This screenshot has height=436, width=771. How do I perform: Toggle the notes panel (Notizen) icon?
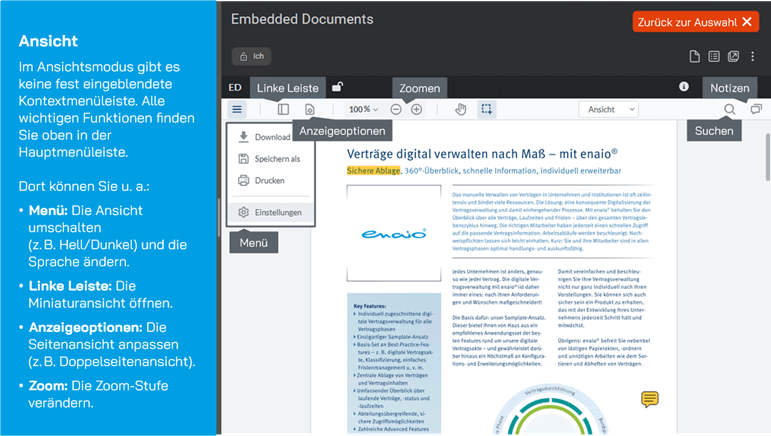pos(756,109)
